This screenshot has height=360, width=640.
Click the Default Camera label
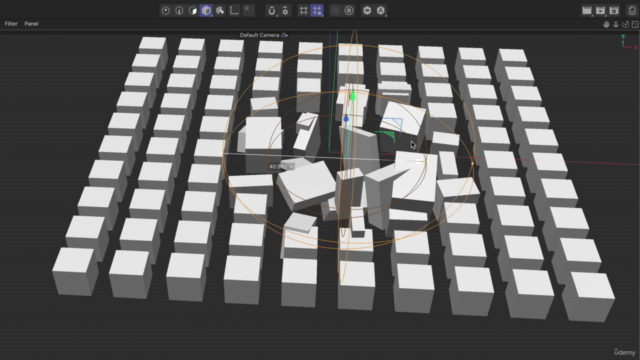(x=260, y=35)
